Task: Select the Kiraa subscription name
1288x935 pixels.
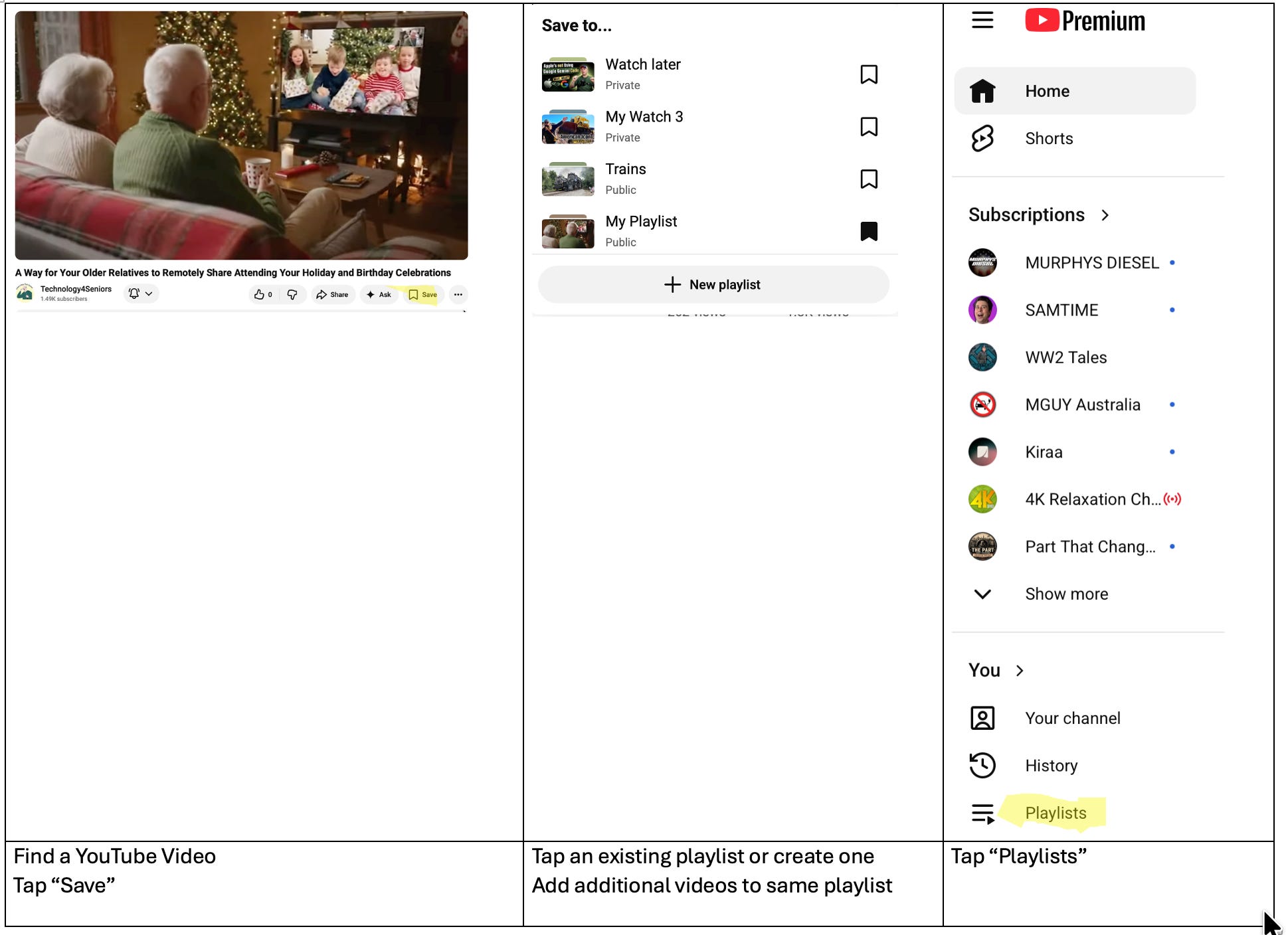Action: pyautogui.click(x=1044, y=452)
